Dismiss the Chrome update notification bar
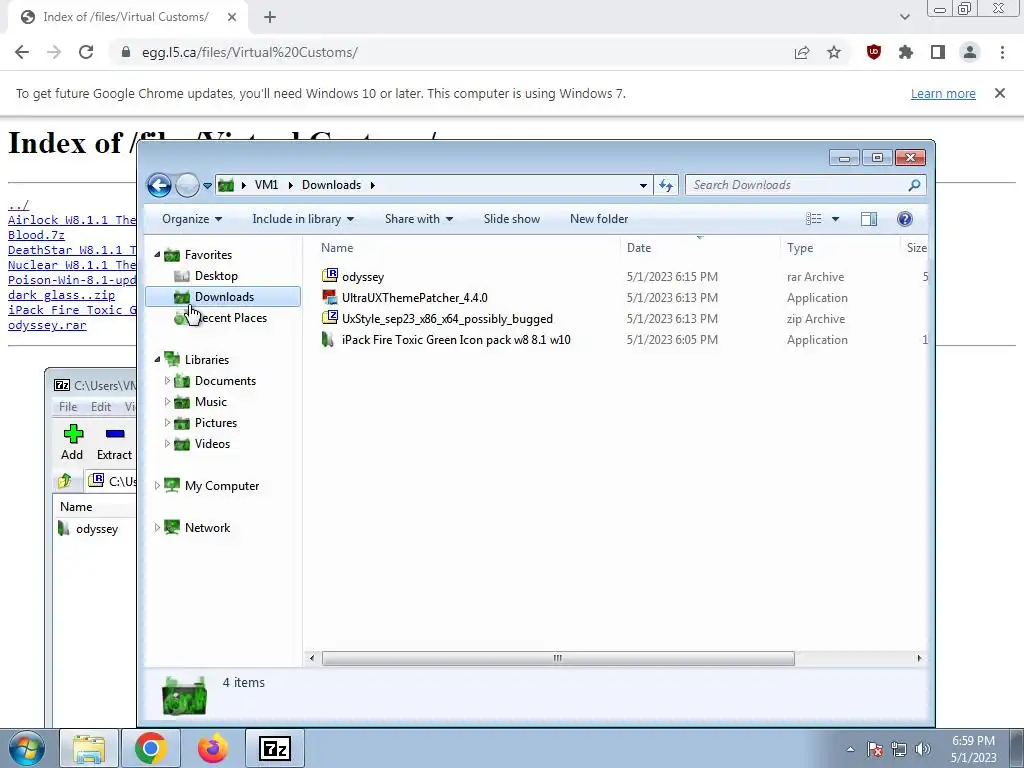 (1000, 93)
